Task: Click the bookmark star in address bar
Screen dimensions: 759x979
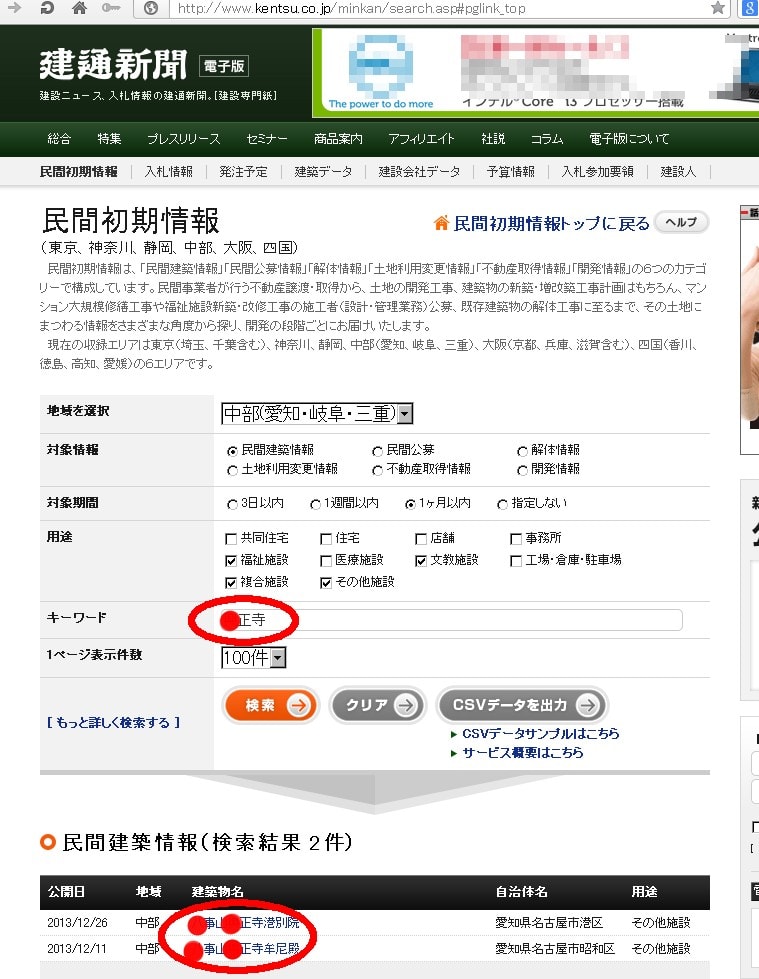Action: (718, 8)
